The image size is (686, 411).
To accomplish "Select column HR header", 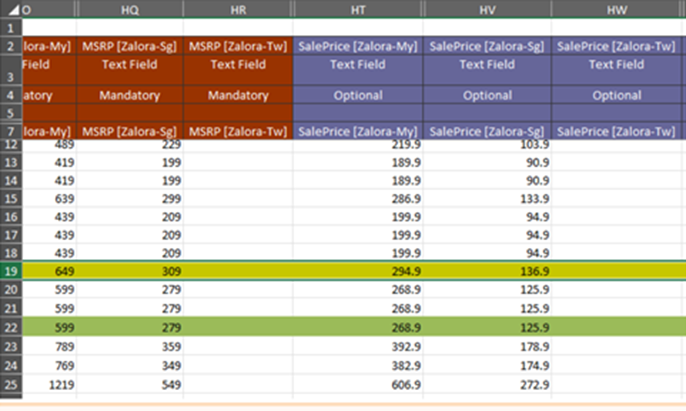I will point(238,9).
